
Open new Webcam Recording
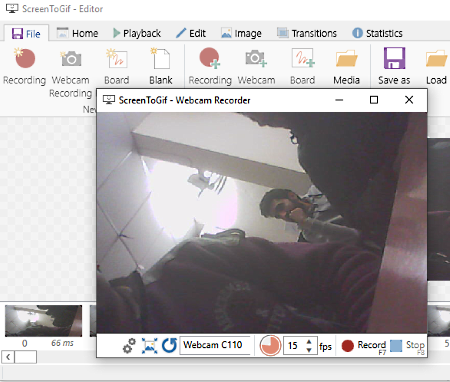[x=70, y=73]
